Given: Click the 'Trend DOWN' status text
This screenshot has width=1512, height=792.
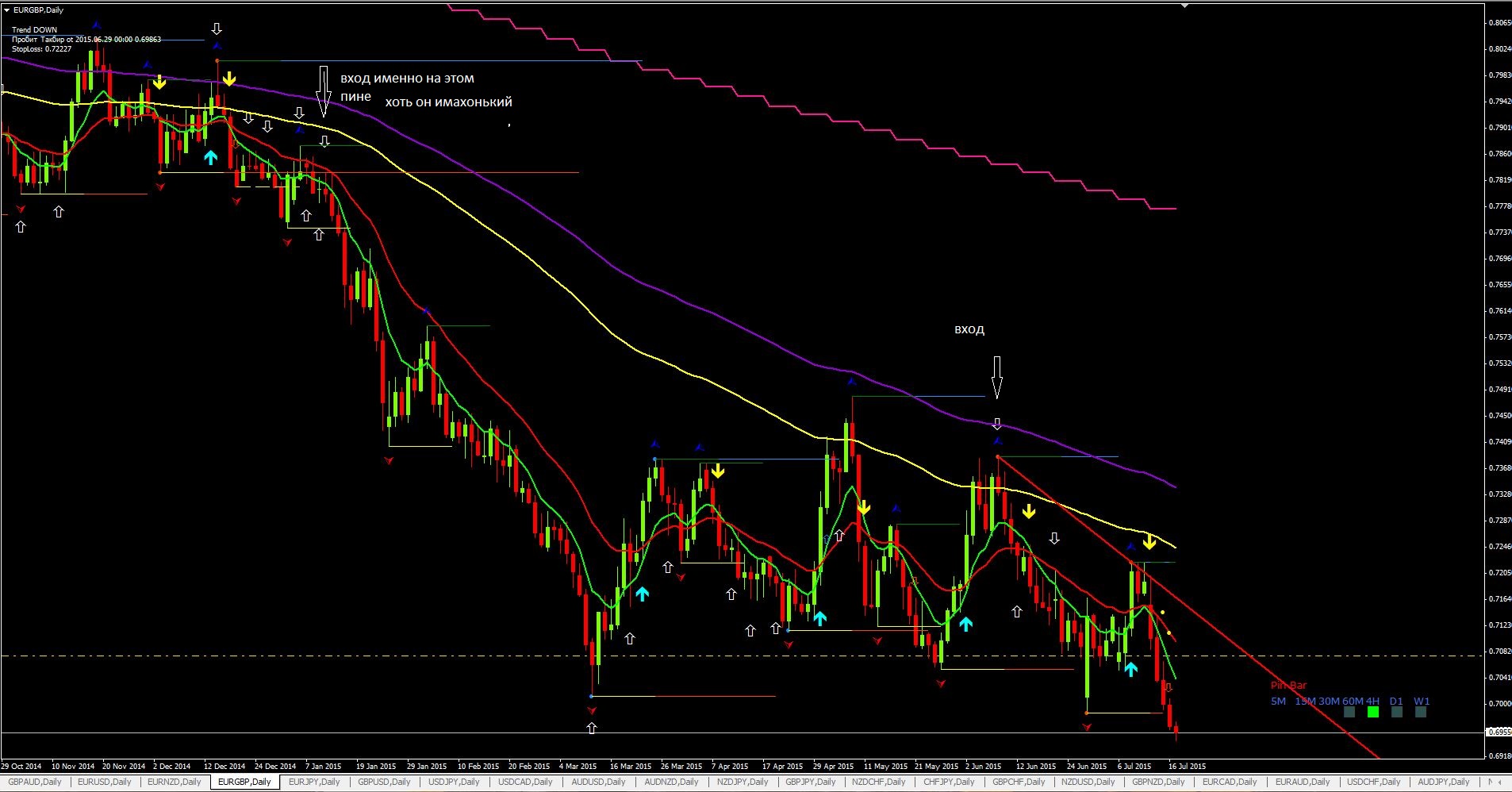Looking at the screenshot, I should (x=34, y=30).
